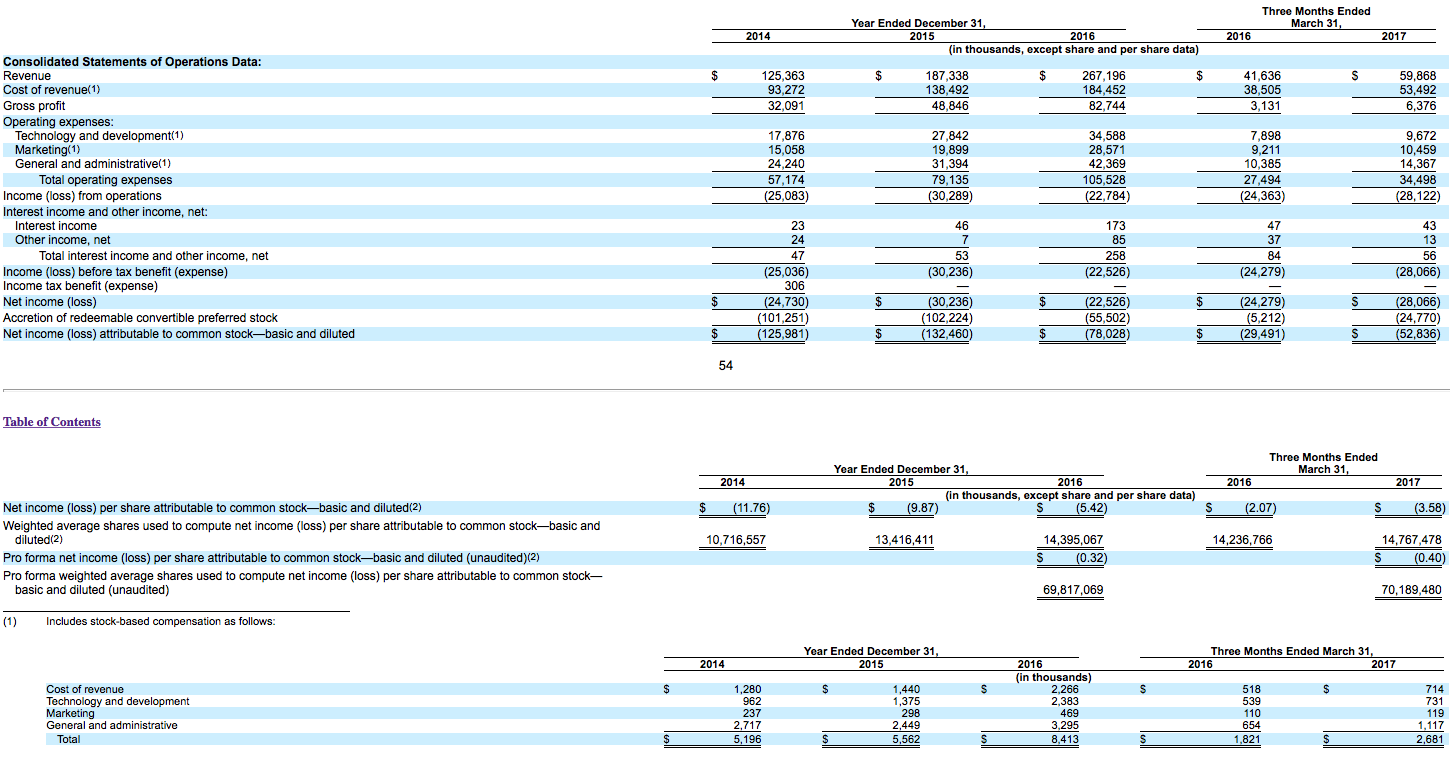
Task: Select the 2016 interest income value 173
Action: 1116,226
